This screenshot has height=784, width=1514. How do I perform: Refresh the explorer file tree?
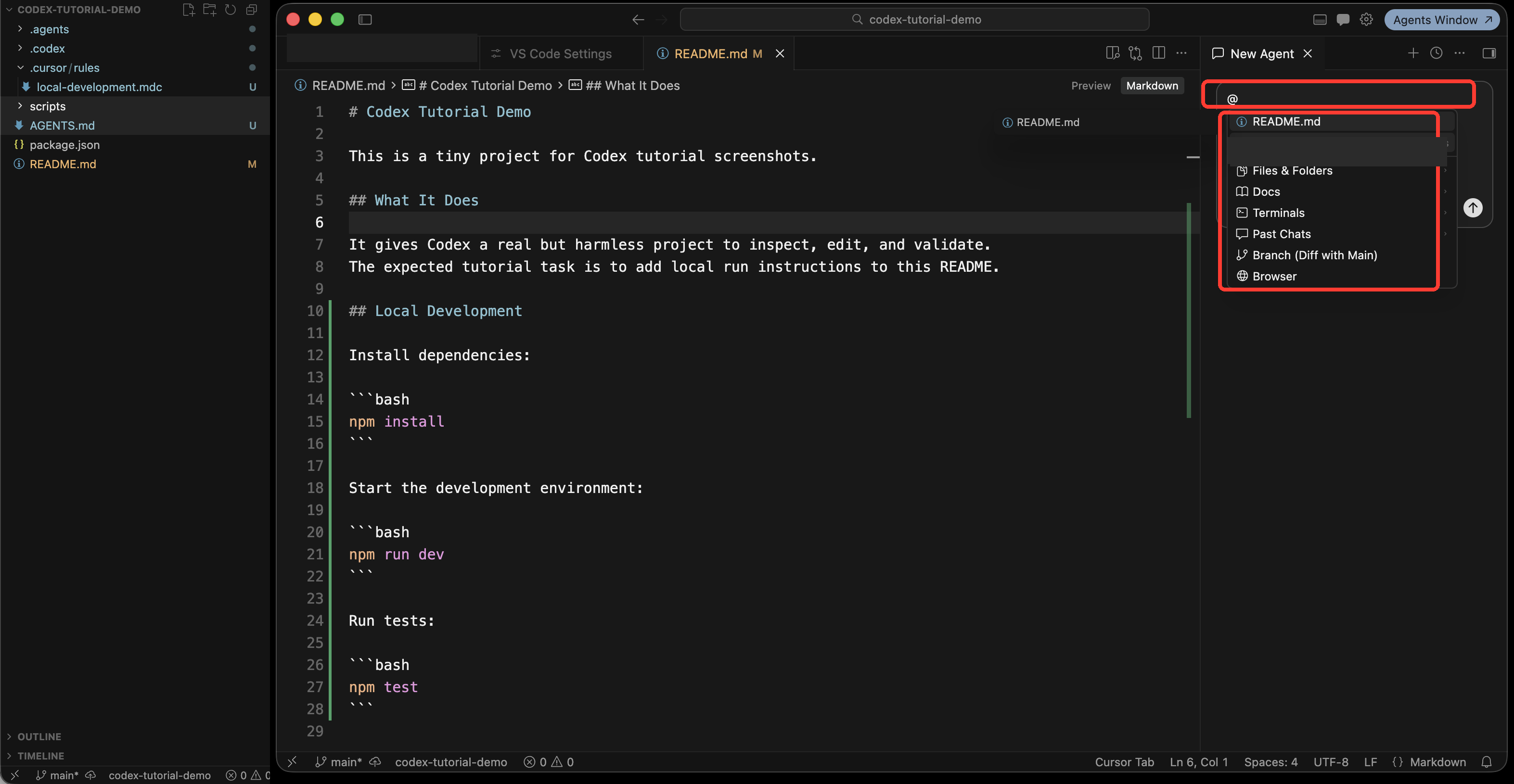click(x=231, y=10)
